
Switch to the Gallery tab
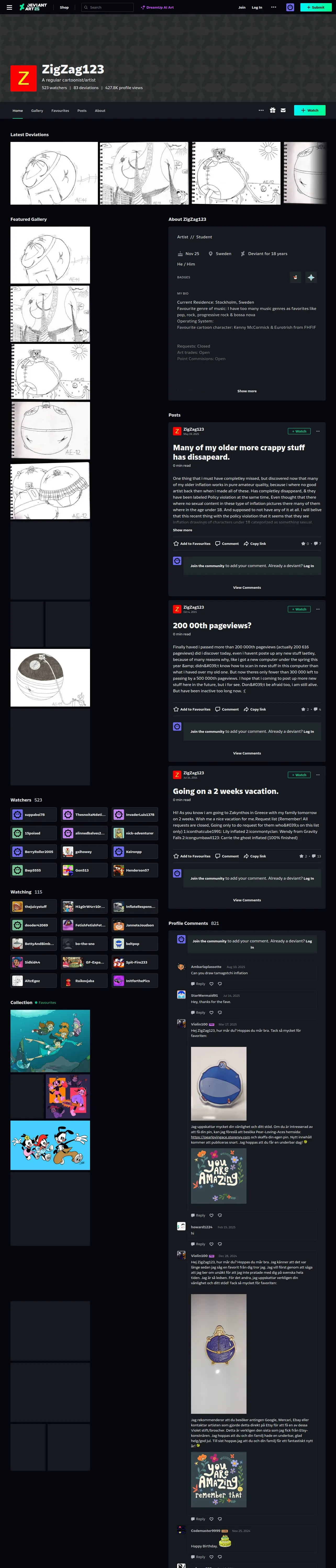tap(37, 110)
